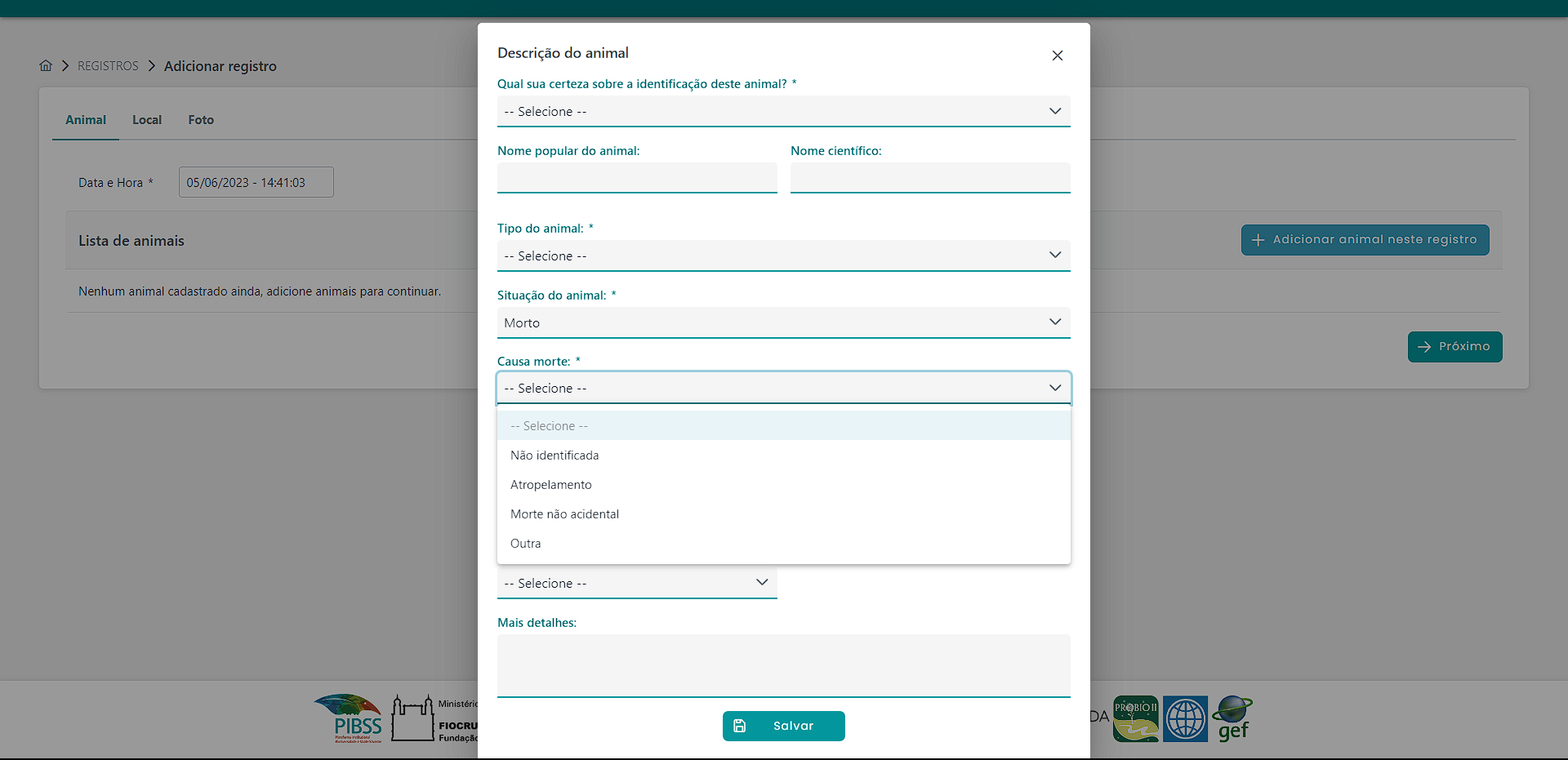
Task: Click the home icon in breadcrumb
Action: [x=46, y=65]
